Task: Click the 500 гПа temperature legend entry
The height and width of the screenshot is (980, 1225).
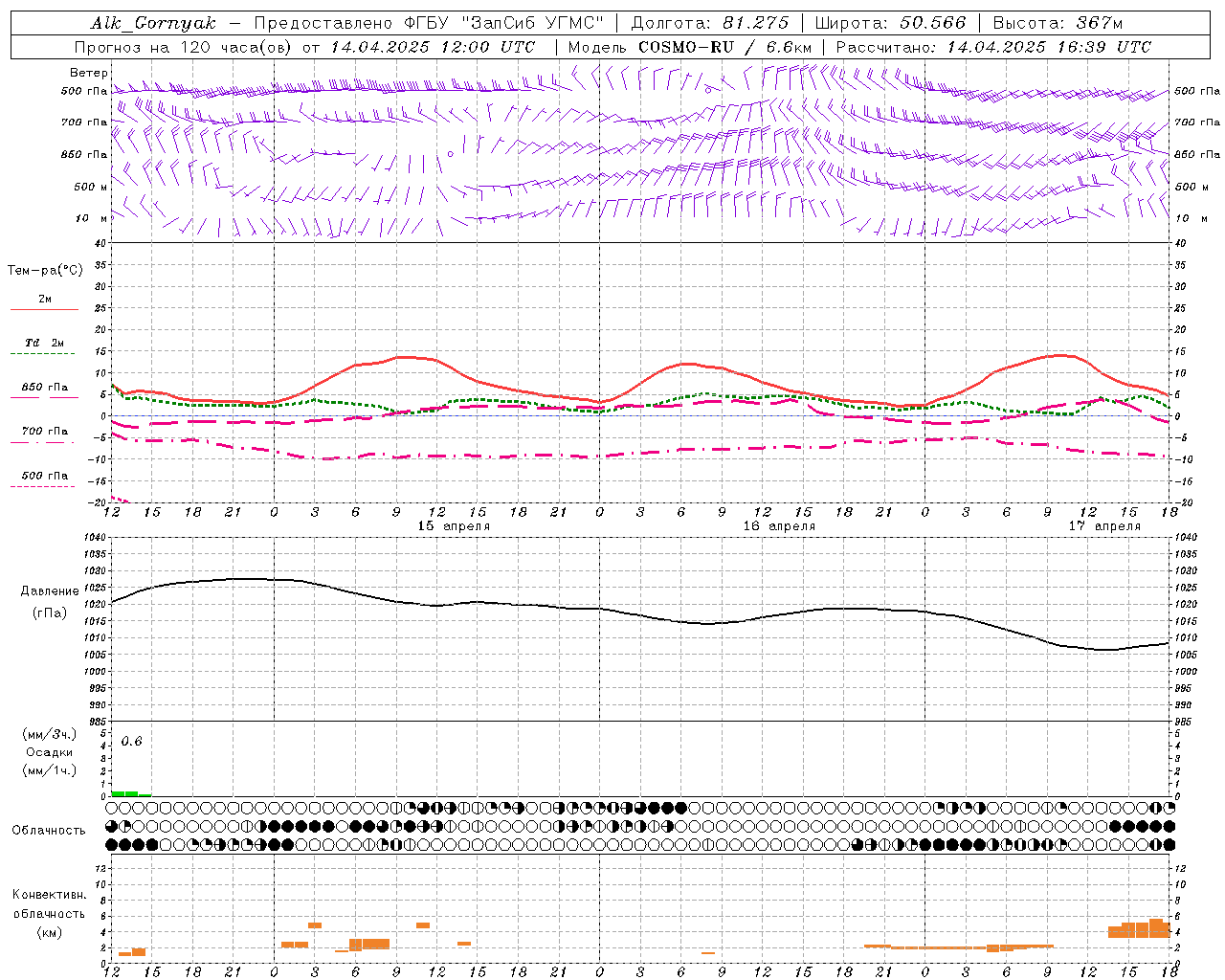Action: click(x=44, y=476)
